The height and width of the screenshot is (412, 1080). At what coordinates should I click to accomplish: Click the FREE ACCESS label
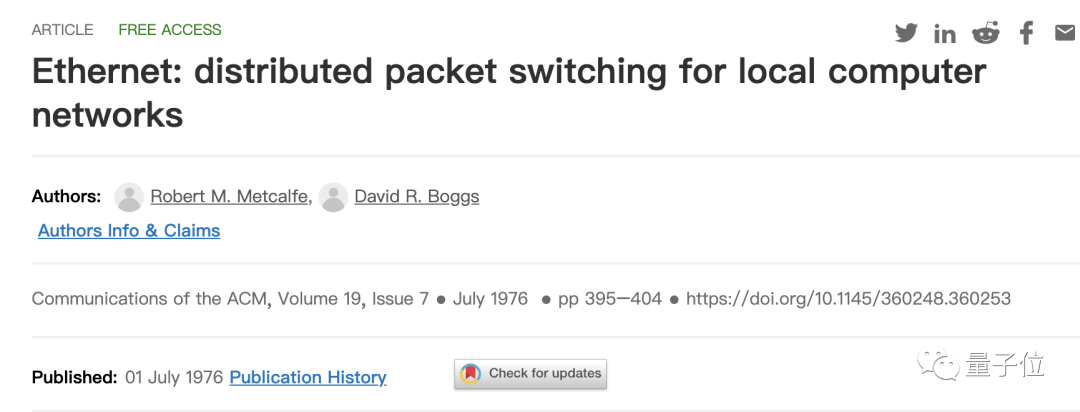point(170,30)
